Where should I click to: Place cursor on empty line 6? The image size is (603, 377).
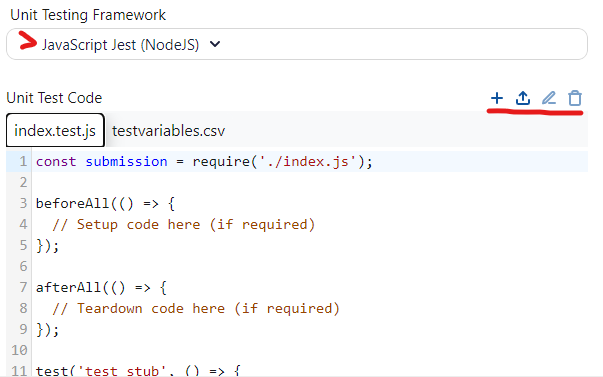click(311, 266)
